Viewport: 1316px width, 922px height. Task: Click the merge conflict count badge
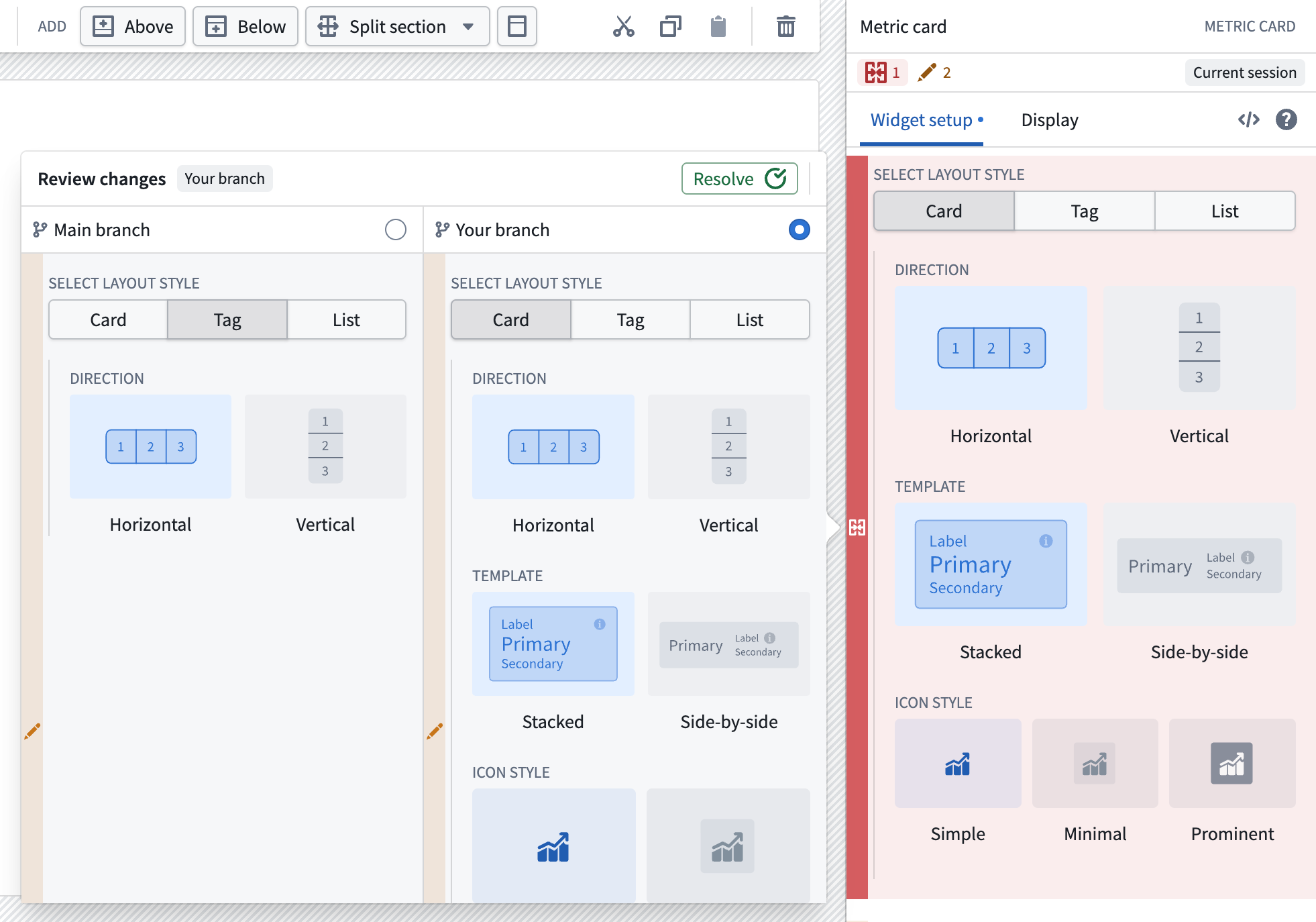882,72
